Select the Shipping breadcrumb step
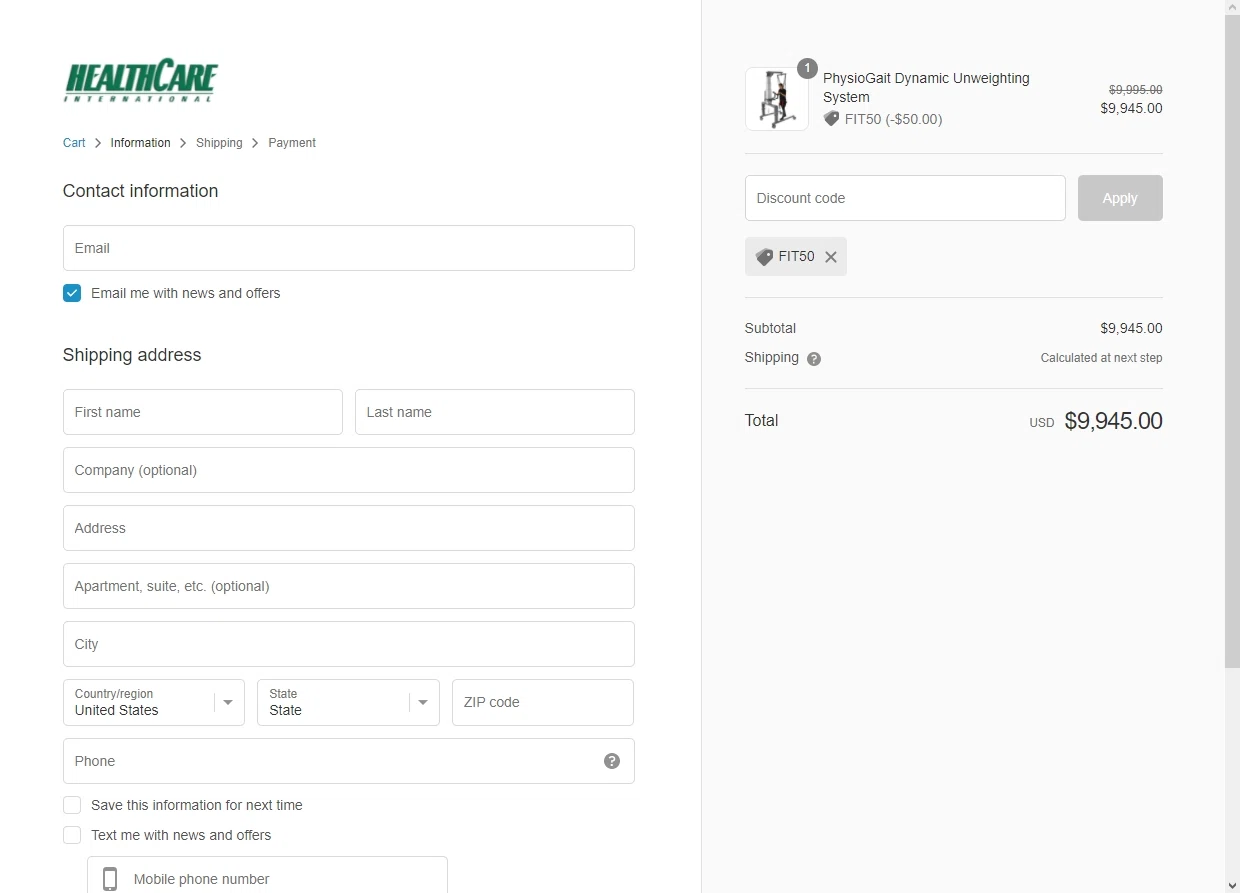1240x893 pixels. coord(219,143)
